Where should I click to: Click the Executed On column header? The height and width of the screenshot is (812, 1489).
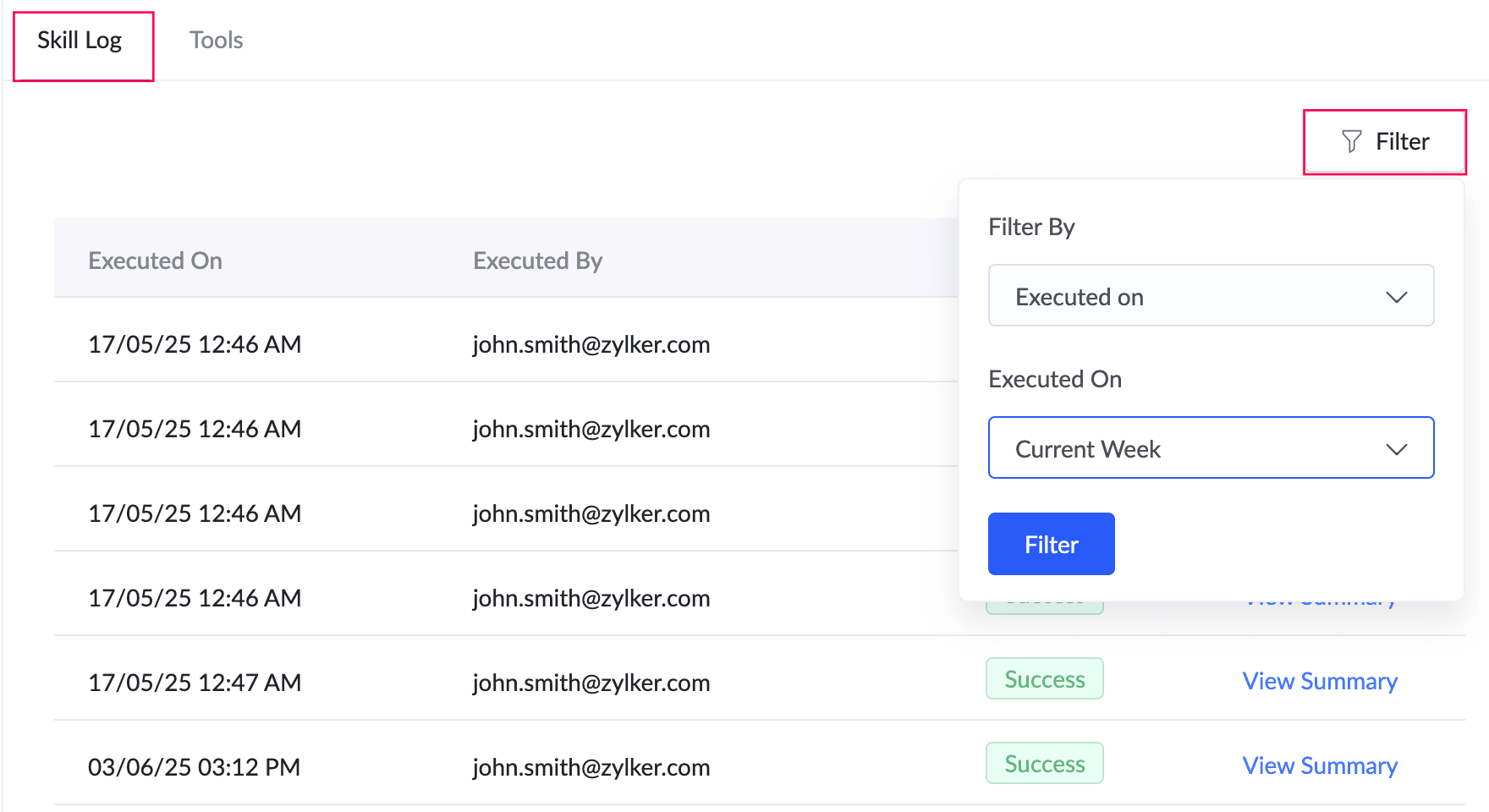[x=156, y=261]
